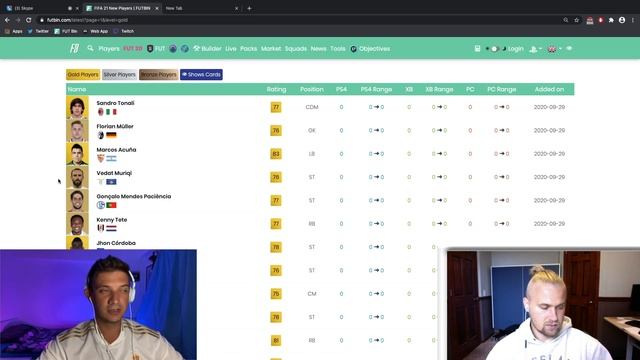The width and height of the screenshot is (640, 360).
Task: Expand the PlayStation platform dropdown
Action: [x=536, y=49]
